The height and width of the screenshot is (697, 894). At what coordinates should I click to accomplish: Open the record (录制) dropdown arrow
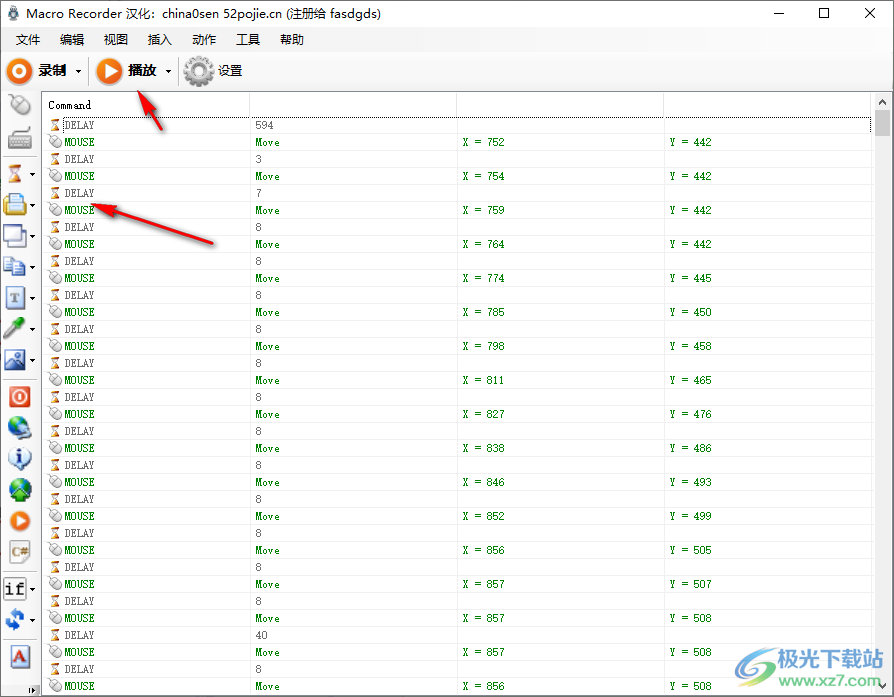click(79, 72)
